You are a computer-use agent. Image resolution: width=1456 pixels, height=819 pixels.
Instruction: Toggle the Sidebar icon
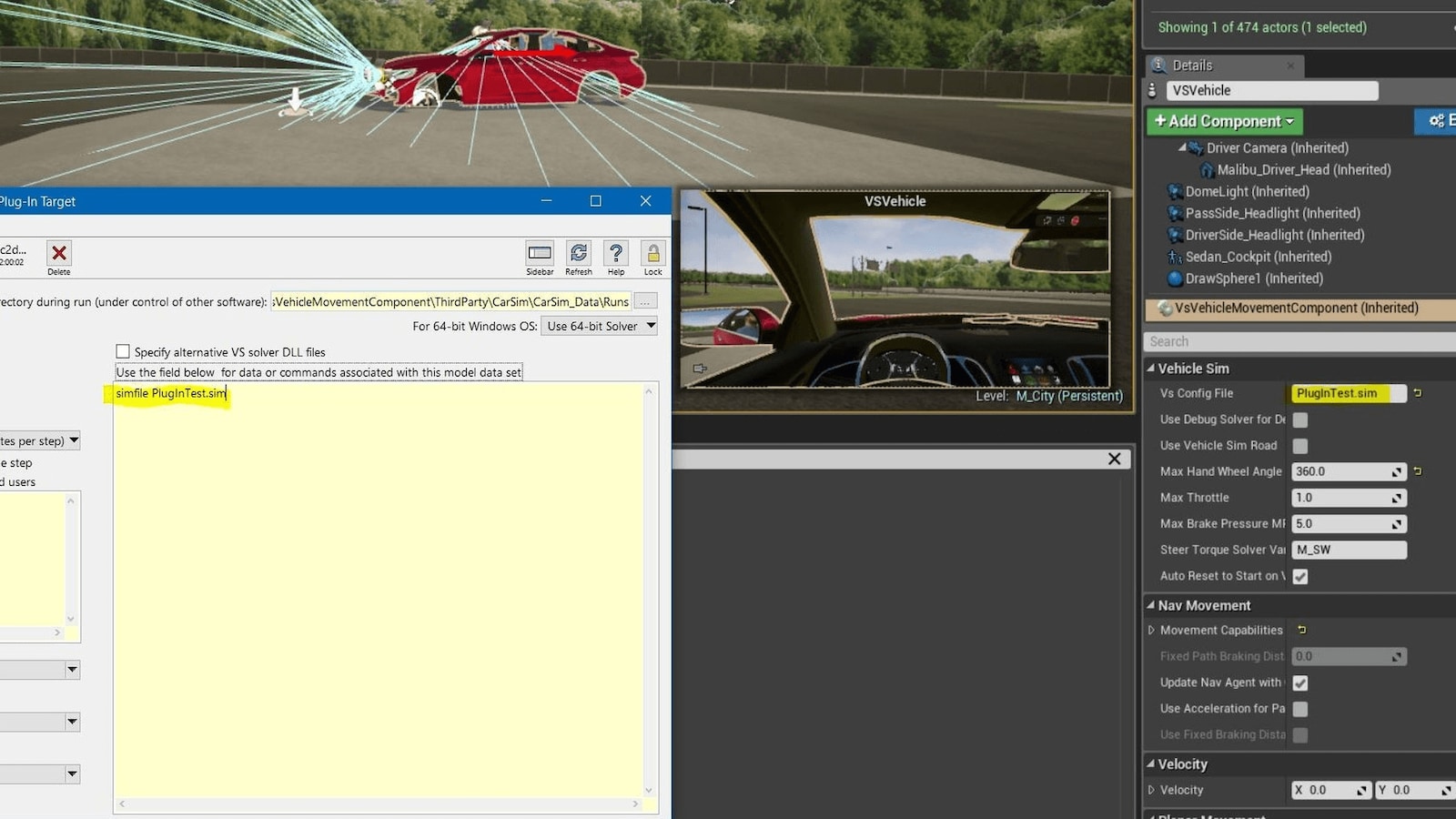point(540,253)
